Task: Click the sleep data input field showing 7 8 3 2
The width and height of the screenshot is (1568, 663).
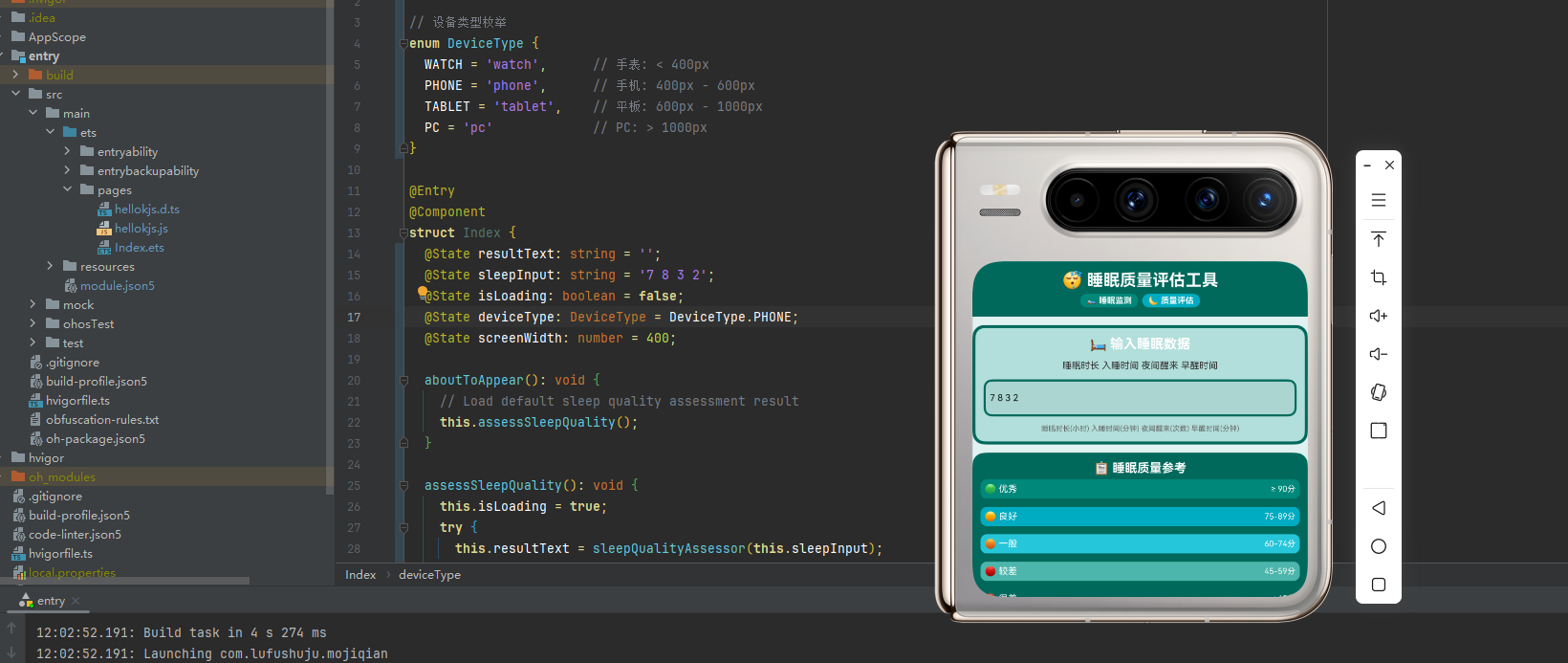Action: click(x=1140, y=398)
